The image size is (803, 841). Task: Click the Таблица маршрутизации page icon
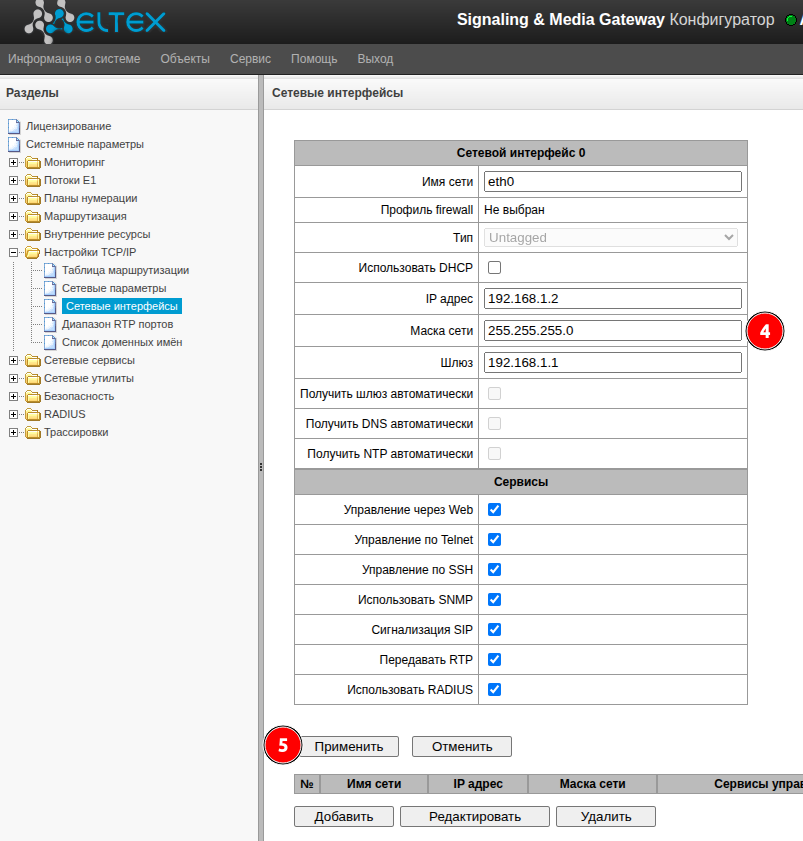51,270
